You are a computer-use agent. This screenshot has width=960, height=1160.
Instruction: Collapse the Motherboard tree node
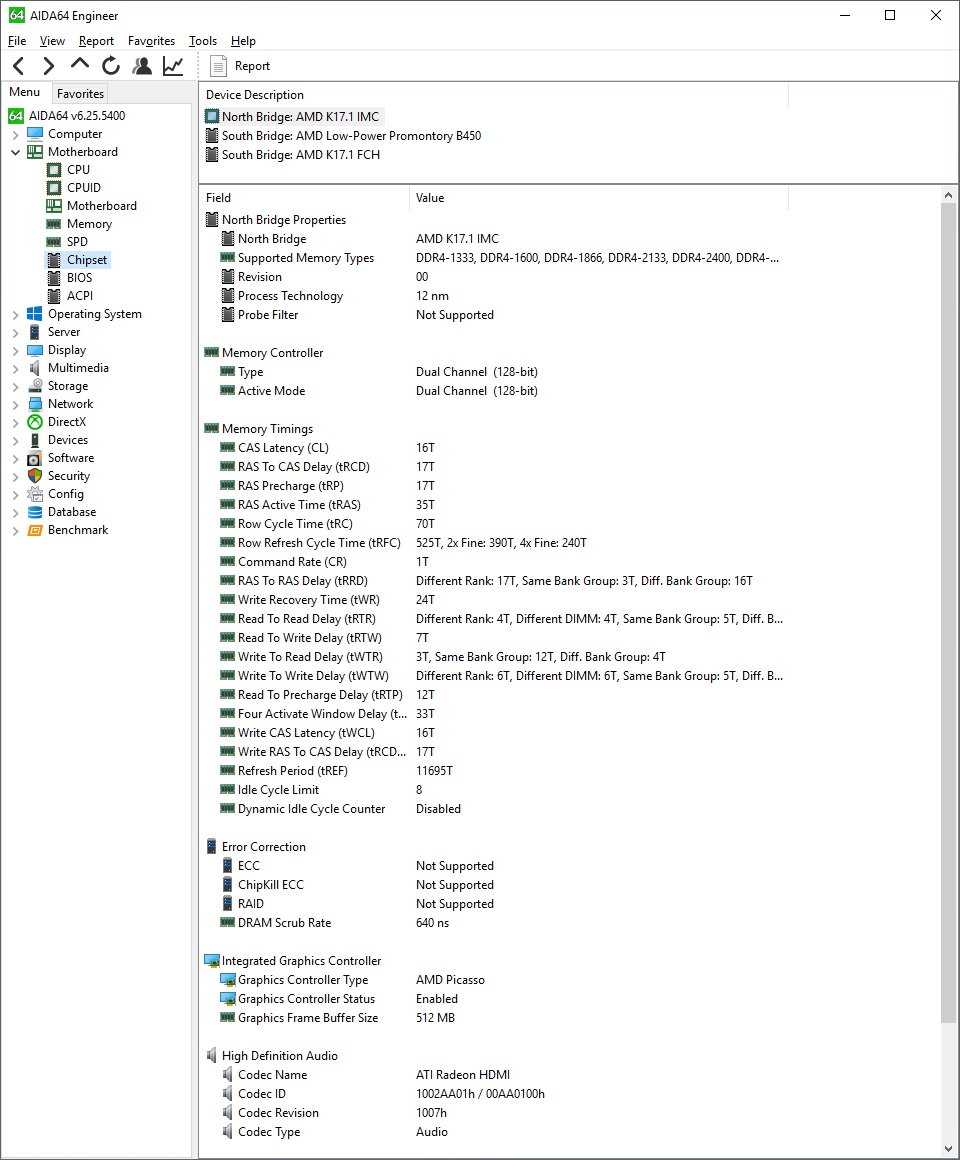click(x=15, y=152)
